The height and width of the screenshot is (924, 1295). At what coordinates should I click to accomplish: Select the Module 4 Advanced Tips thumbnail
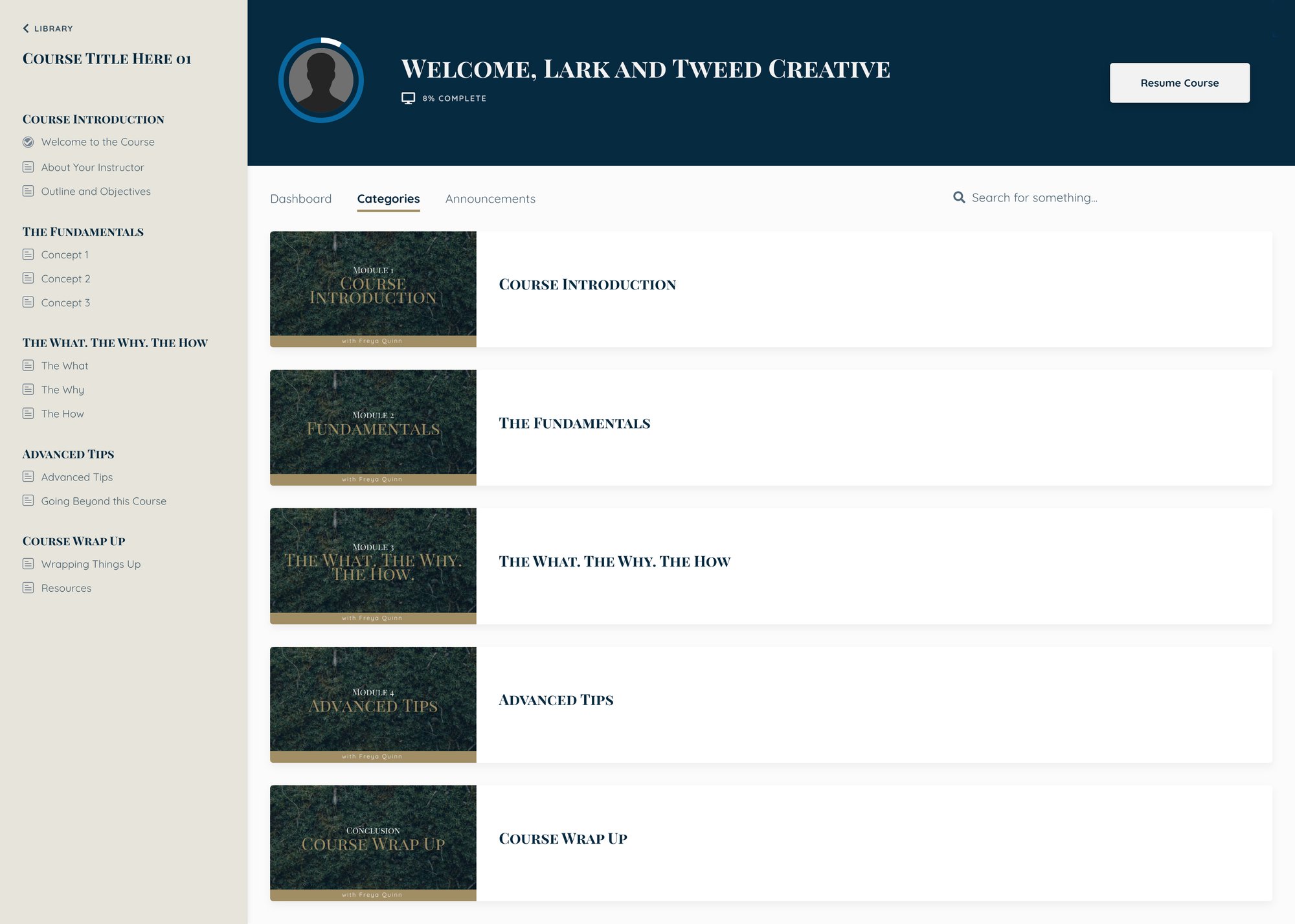pos(373,704)
